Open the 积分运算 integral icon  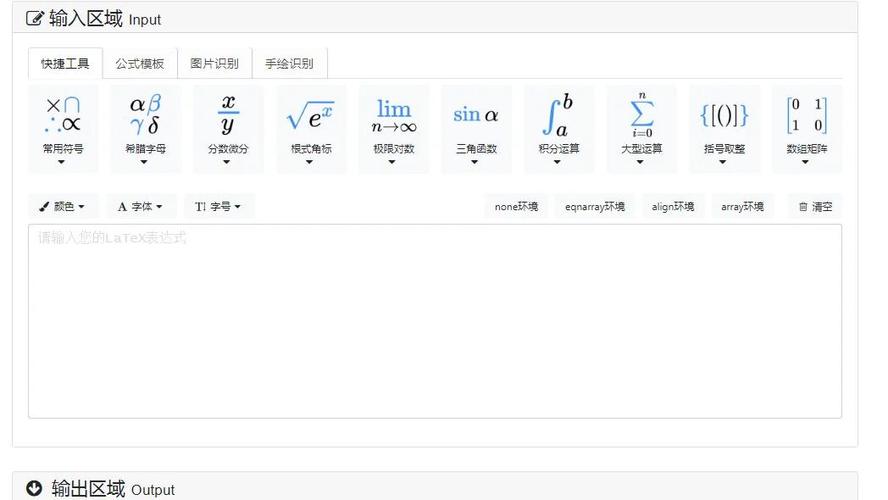(558, 128)
